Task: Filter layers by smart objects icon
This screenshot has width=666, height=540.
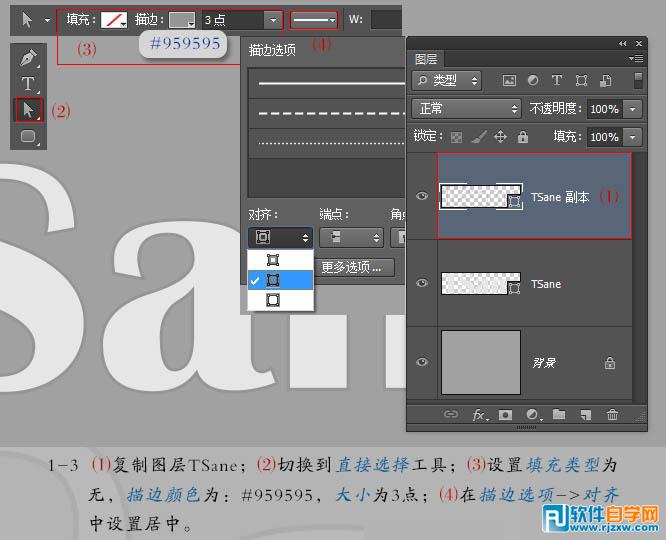Action: pyautogui.click(x=605, y=80)
